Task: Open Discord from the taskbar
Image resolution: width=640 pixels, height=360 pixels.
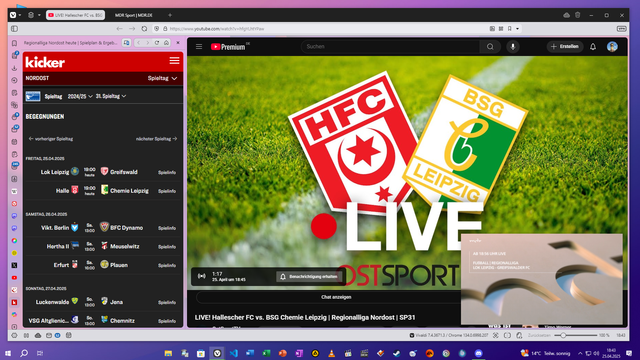Action: (x=479, y=353)
